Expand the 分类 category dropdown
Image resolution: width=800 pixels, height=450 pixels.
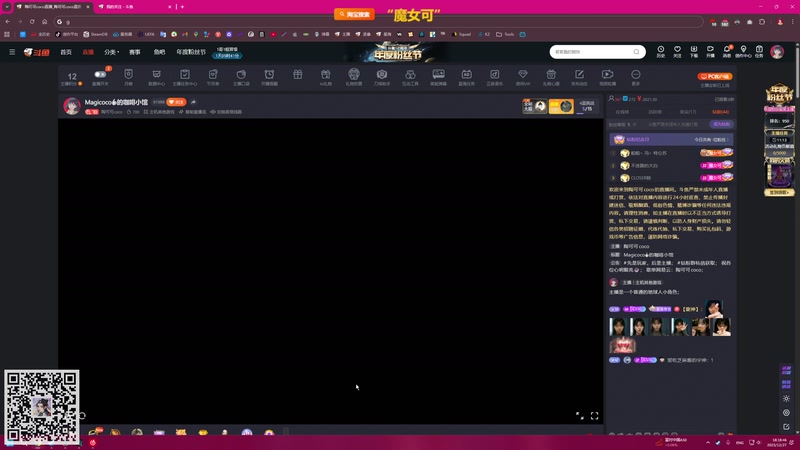pos(111,52)
